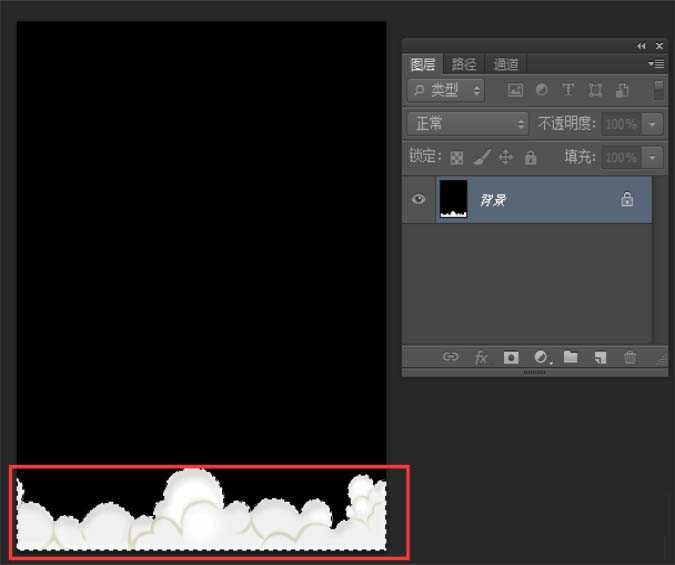Switch to the 路径 tab
Image resolution: width=675 pixels, height=565 pixels.
pyautogui.click(x=464, y=64)
